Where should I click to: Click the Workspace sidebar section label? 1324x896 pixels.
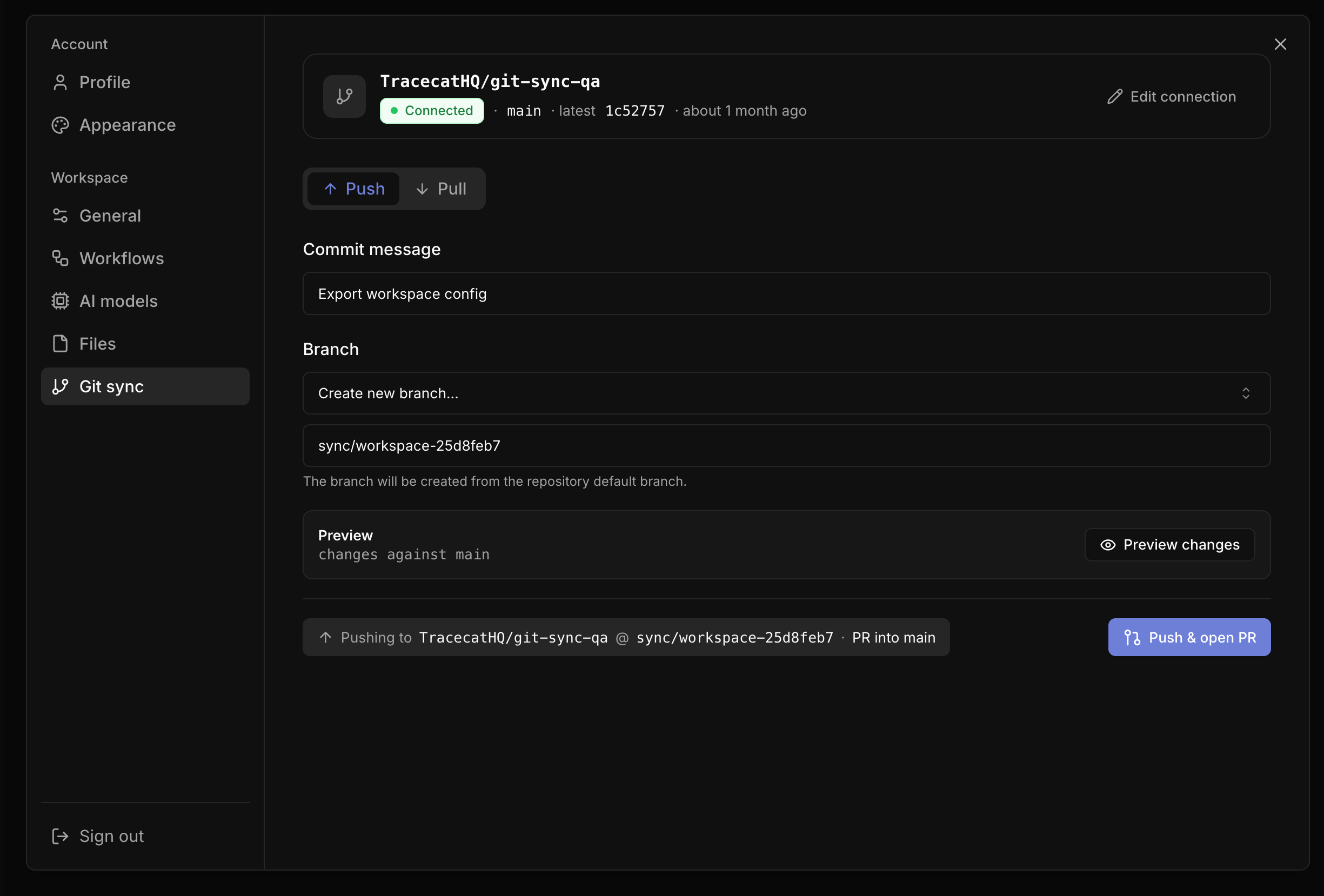click(90, 178)
